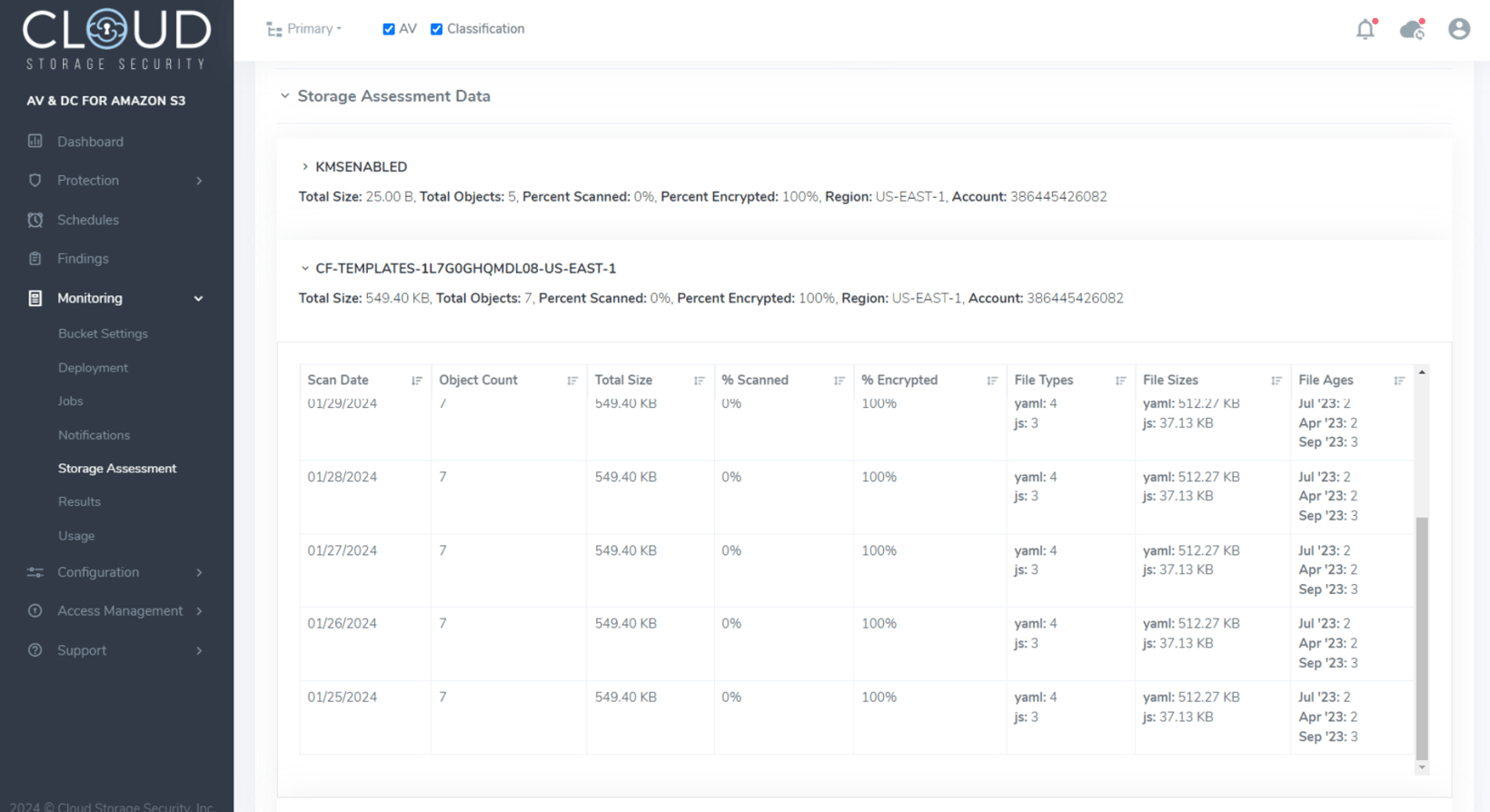Open Bucket Settings submenu item
The height and width of the screenshot is (812, 1490).
(103, 333)
